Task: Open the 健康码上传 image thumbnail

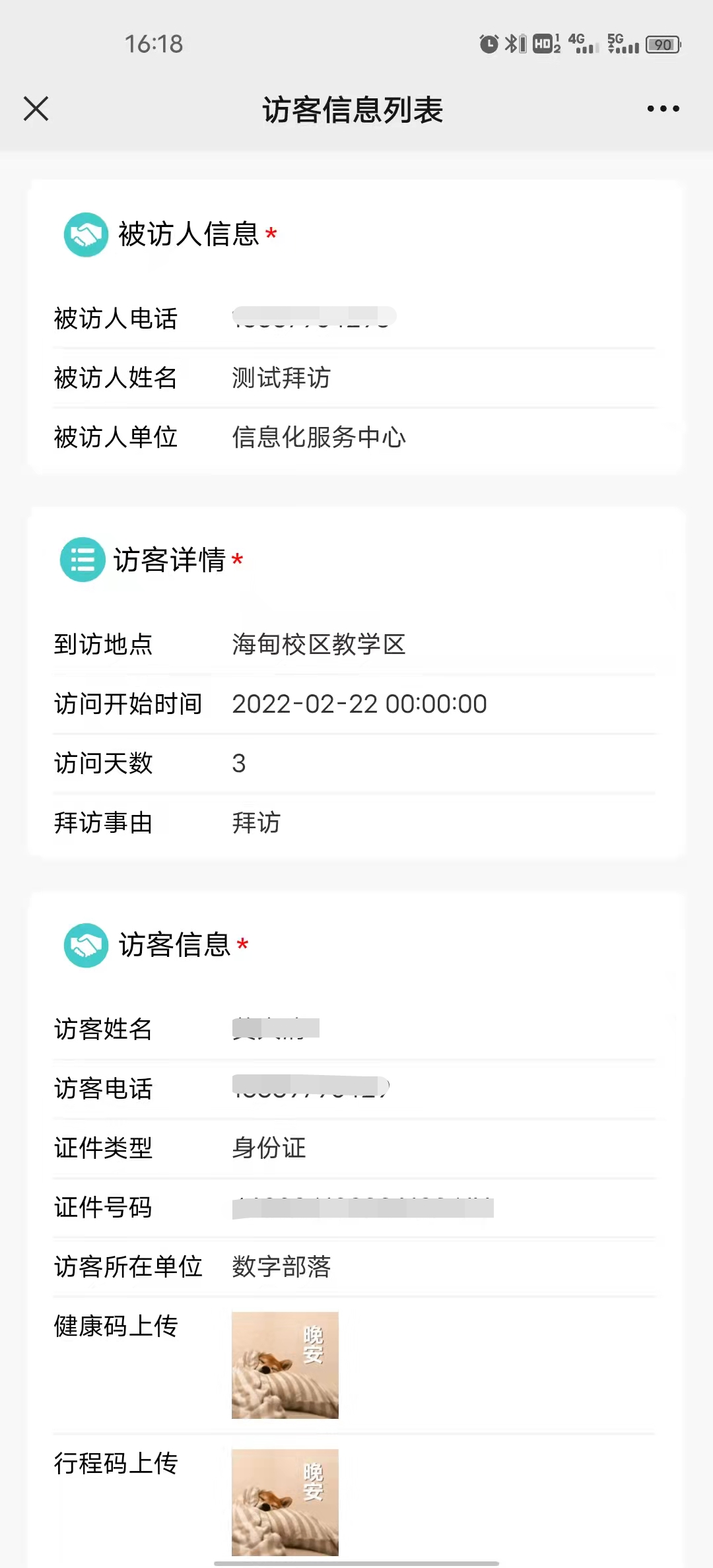Action: click(285, 1365)
